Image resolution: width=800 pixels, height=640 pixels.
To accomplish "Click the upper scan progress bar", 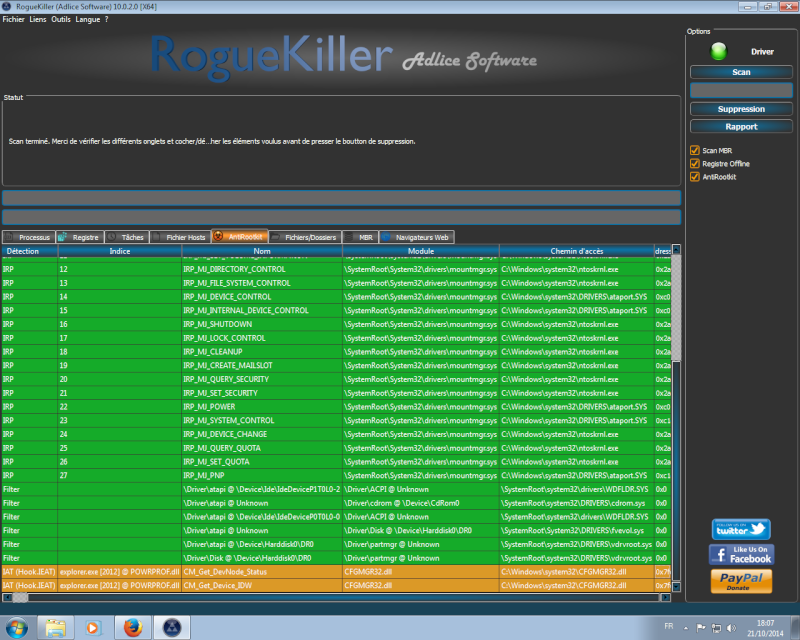I will tap(341, 198).
